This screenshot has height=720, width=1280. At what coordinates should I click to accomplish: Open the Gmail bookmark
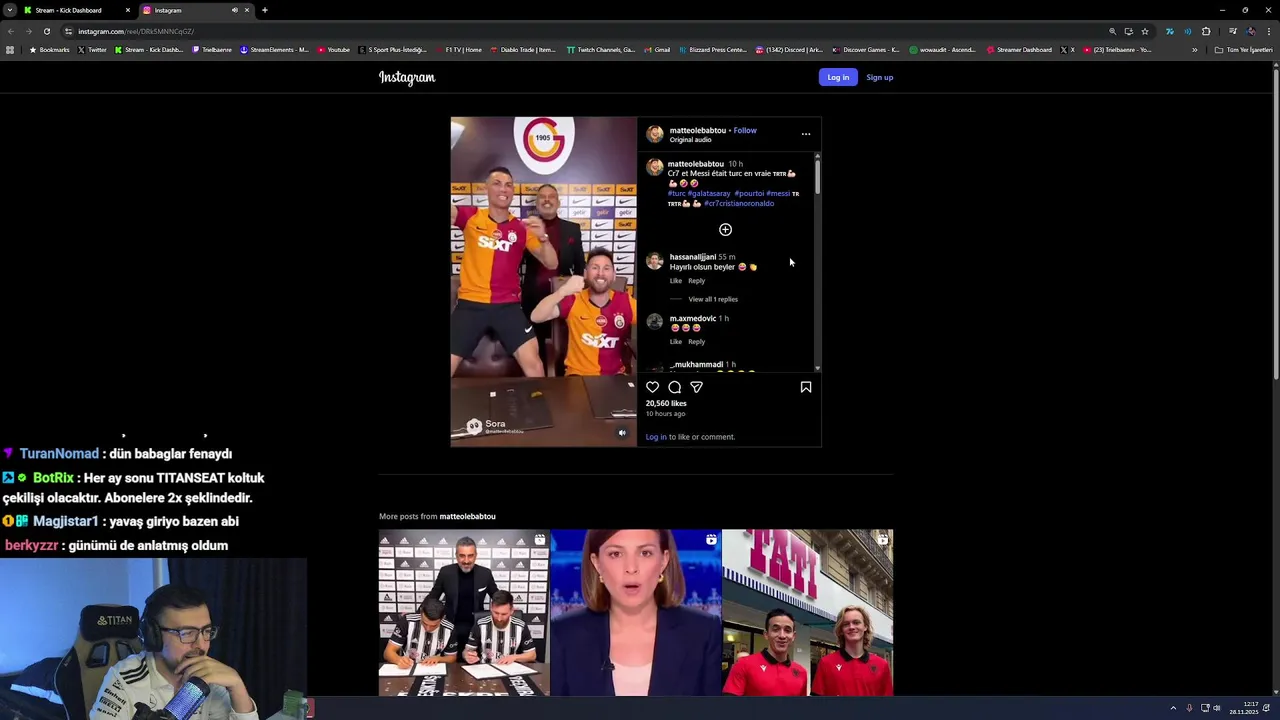pyautogui.click(x=657, y=50)
